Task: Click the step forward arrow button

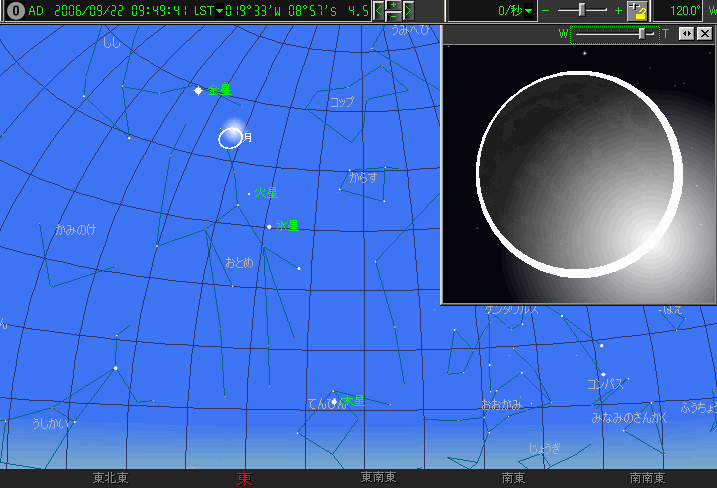Action: 409,11
